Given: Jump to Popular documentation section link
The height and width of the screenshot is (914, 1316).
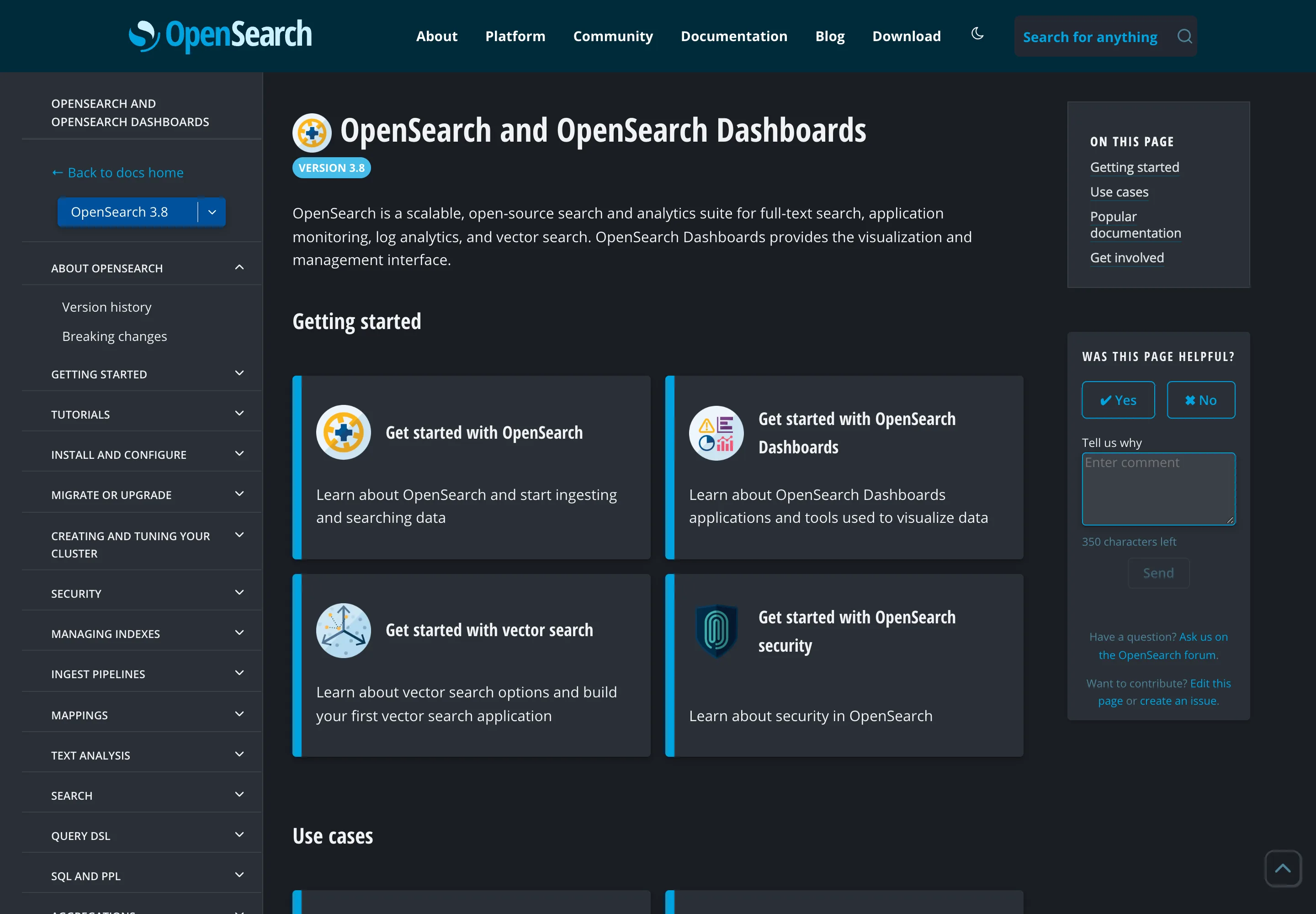Looking at the screenshot, I should (1135, 224).
